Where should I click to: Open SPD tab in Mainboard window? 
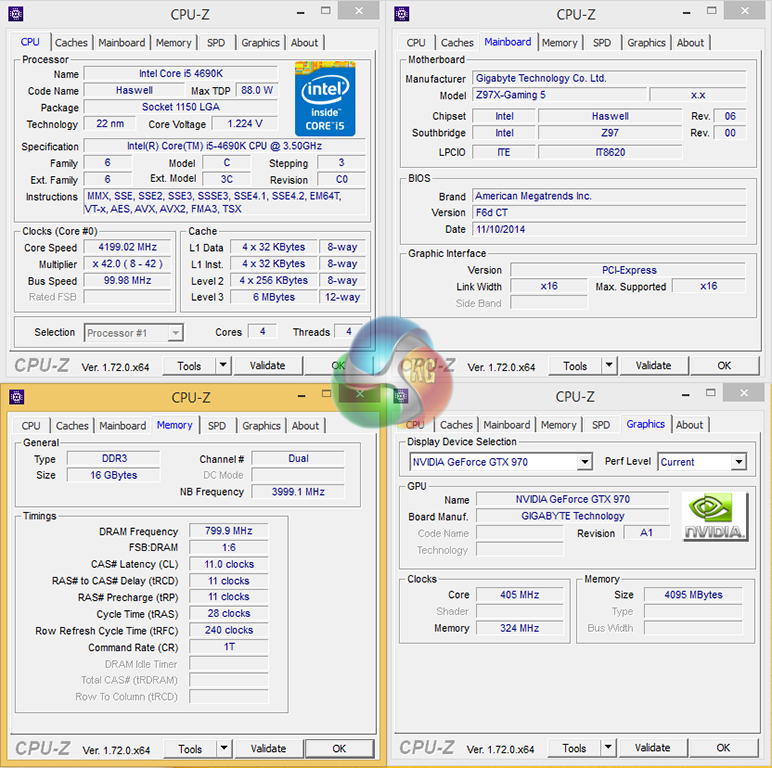point(602,43)
